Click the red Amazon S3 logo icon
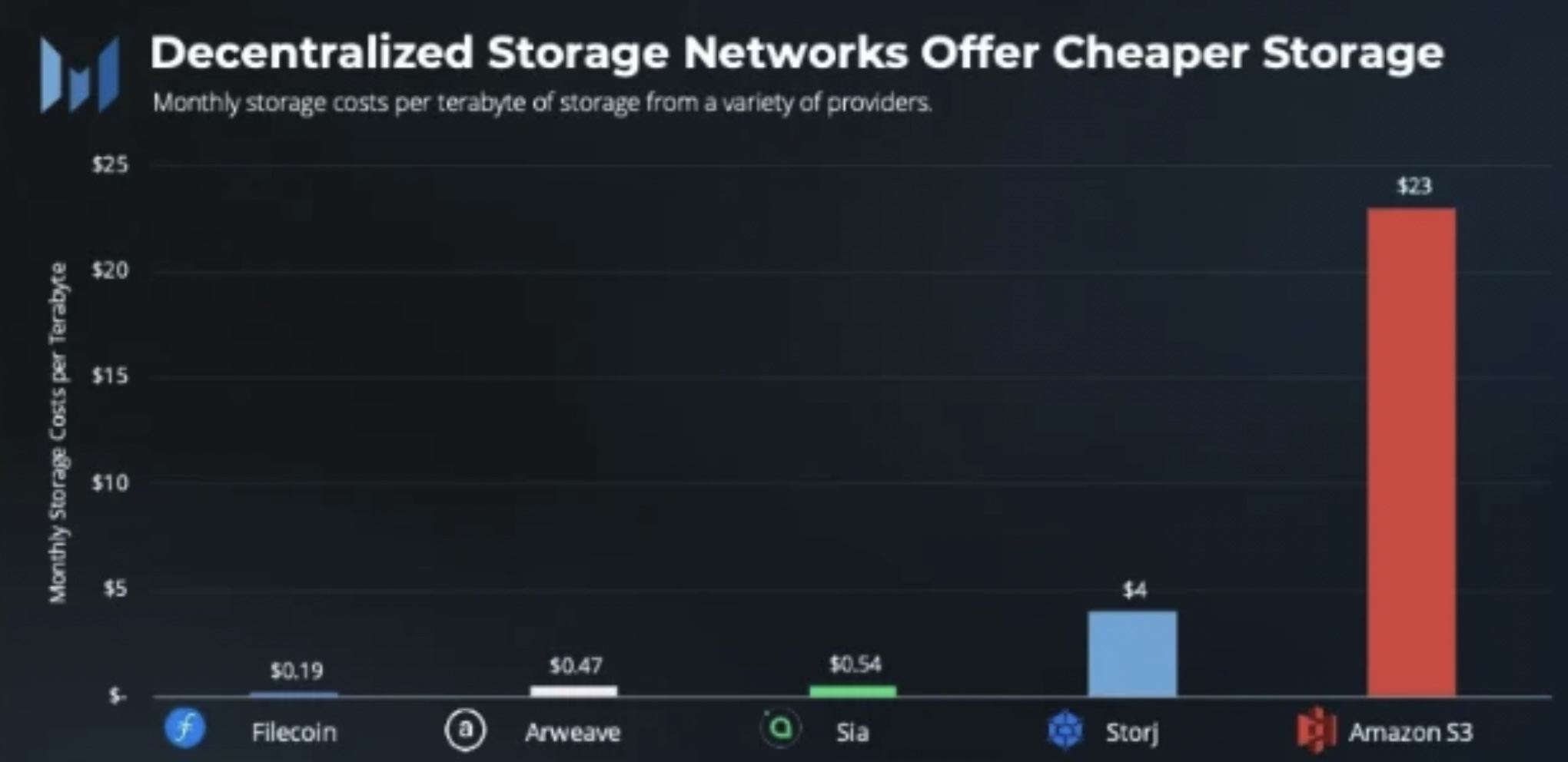This screenshot has height=762, width=1568. (x=1316, y=730)
